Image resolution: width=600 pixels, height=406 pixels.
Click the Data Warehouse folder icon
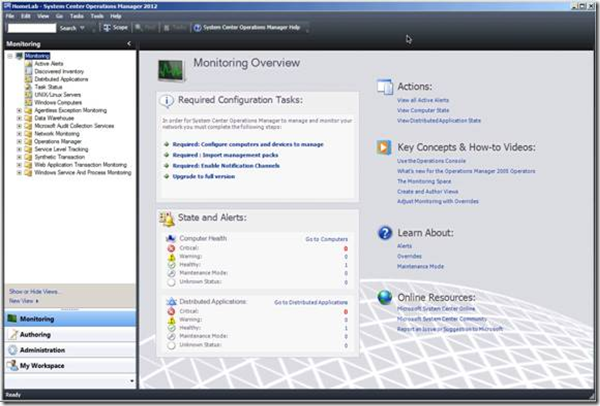(28, 118)
